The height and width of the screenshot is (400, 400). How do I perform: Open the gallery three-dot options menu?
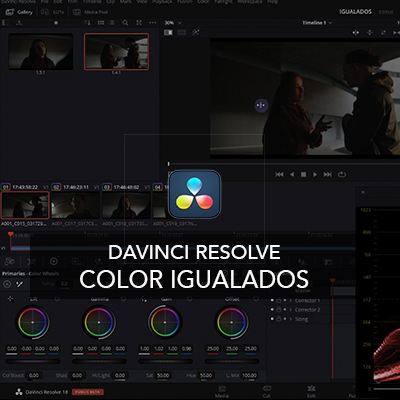click(x=152, y=23)
